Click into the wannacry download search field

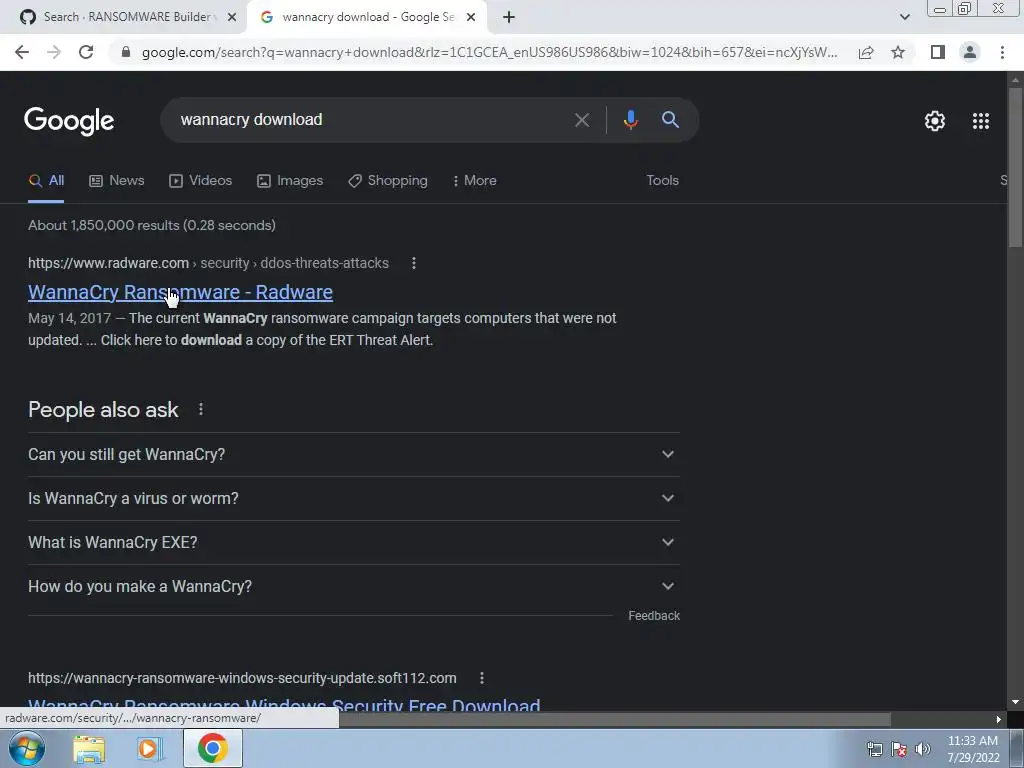click(366, 120)
